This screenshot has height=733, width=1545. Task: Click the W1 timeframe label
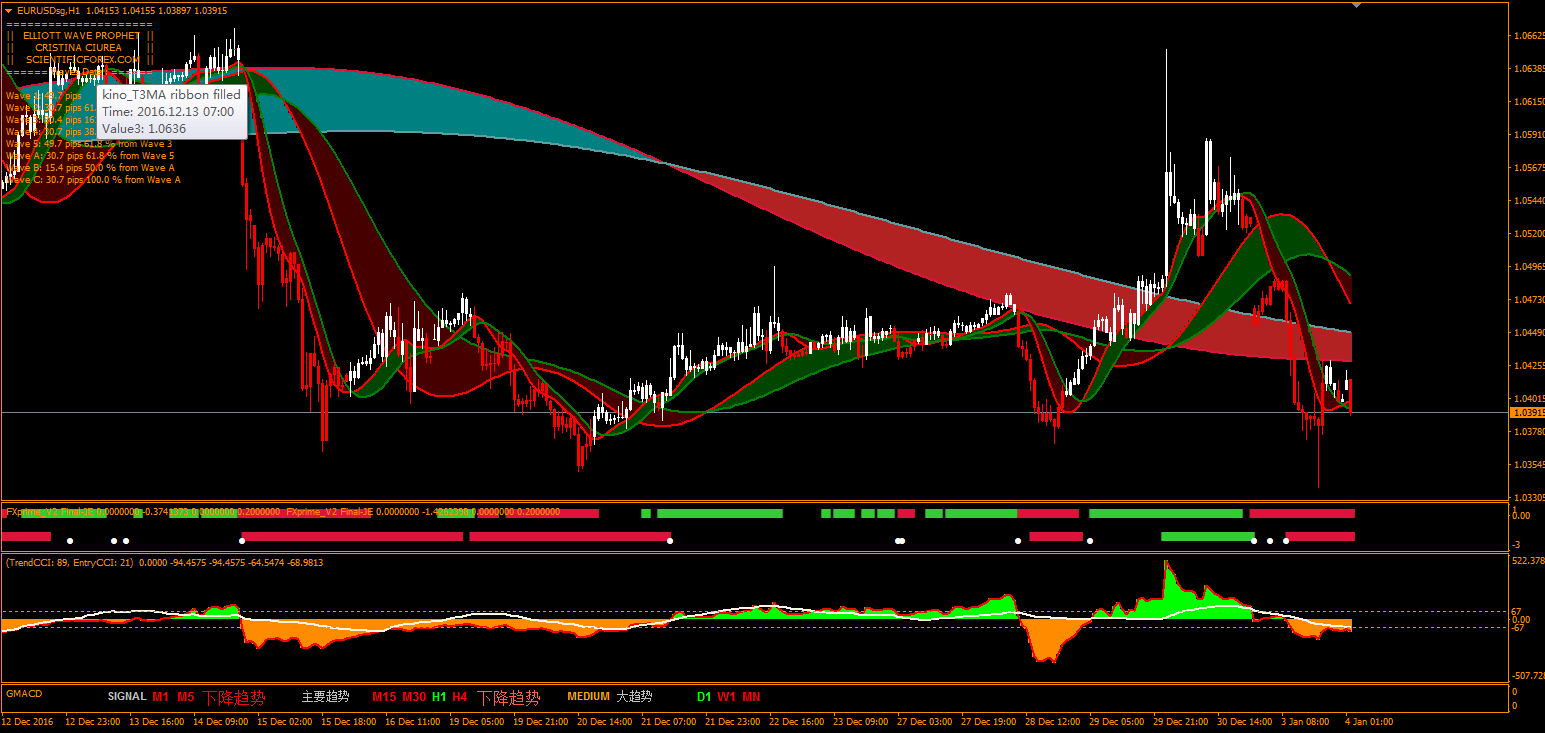pyautogui.click(x=726, y=697)
